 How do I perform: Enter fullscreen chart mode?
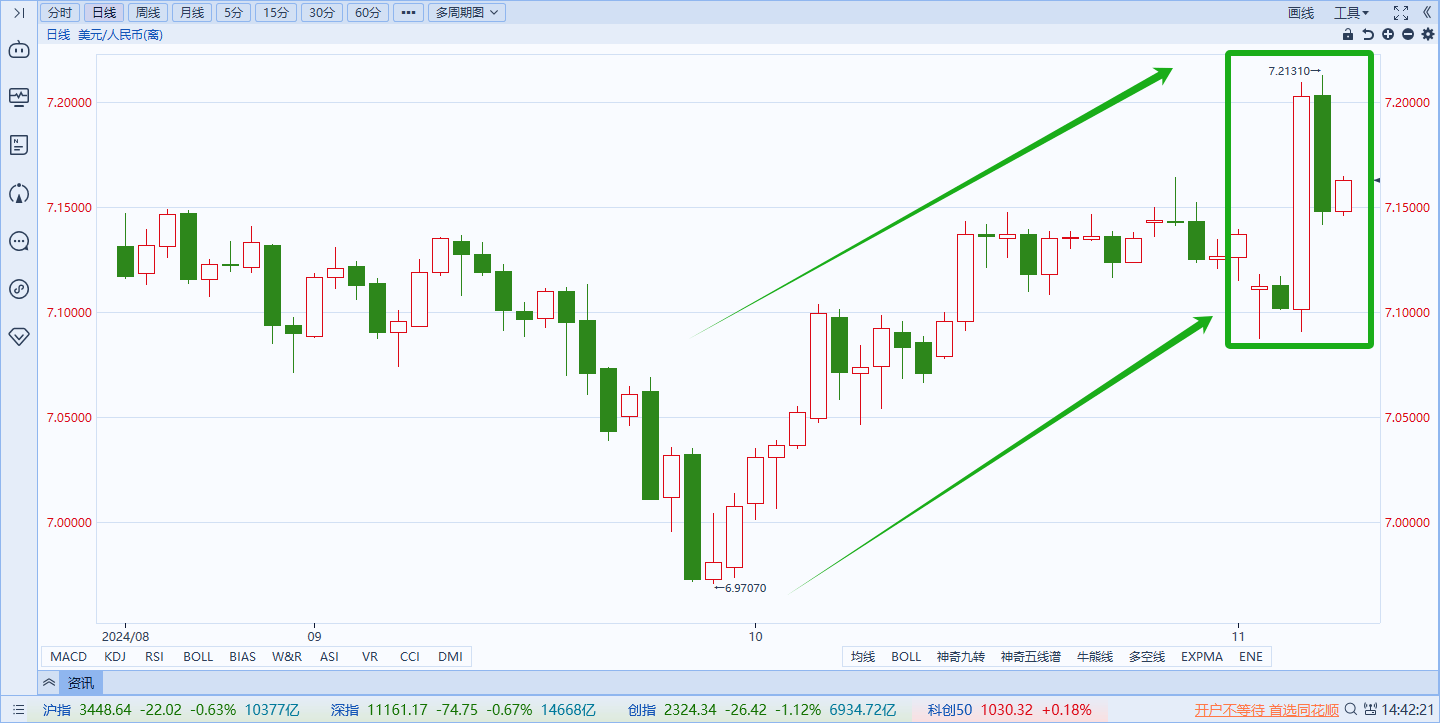click(1400, 13)
